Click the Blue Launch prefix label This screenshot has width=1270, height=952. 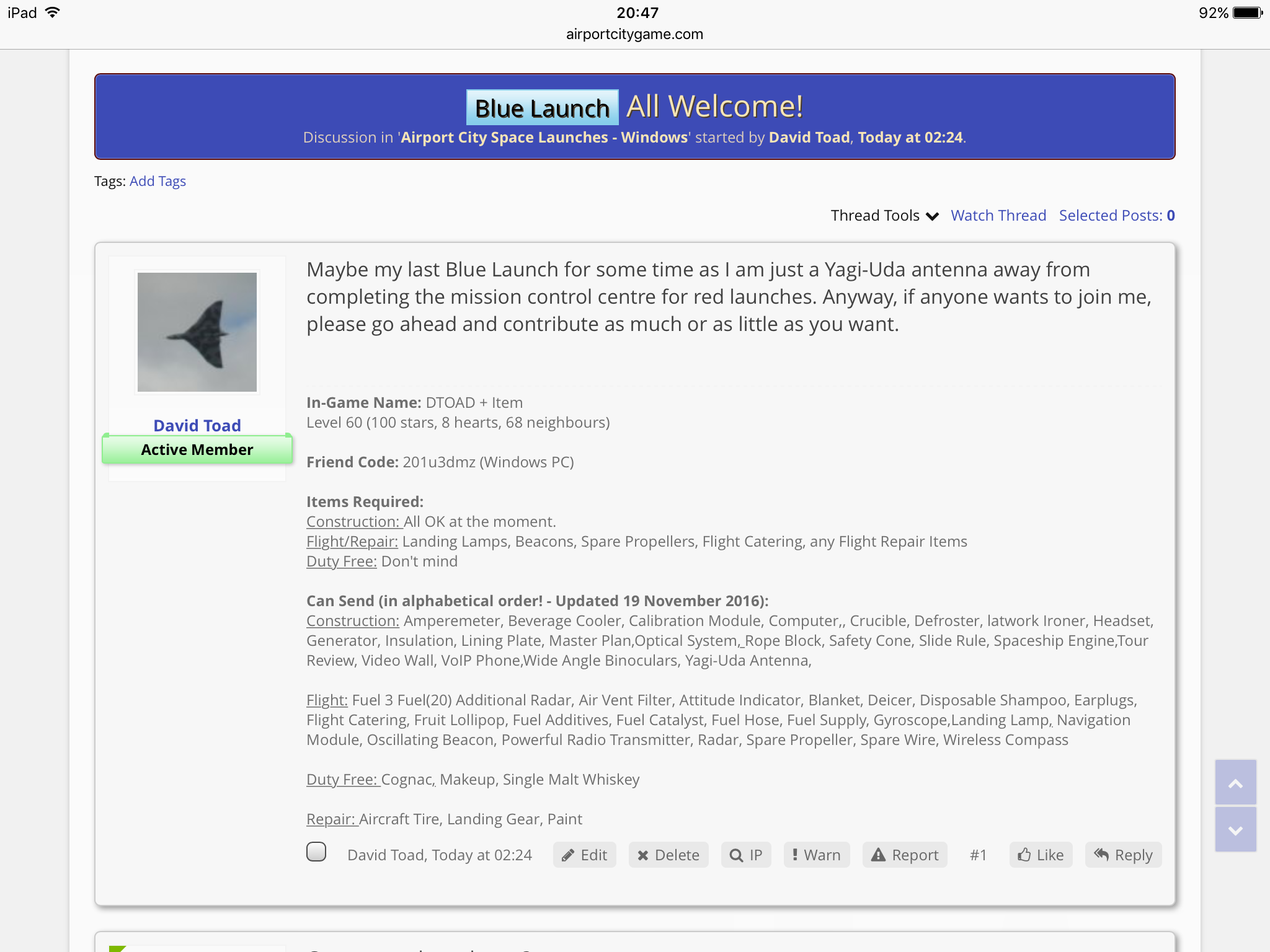coord(543,108)
